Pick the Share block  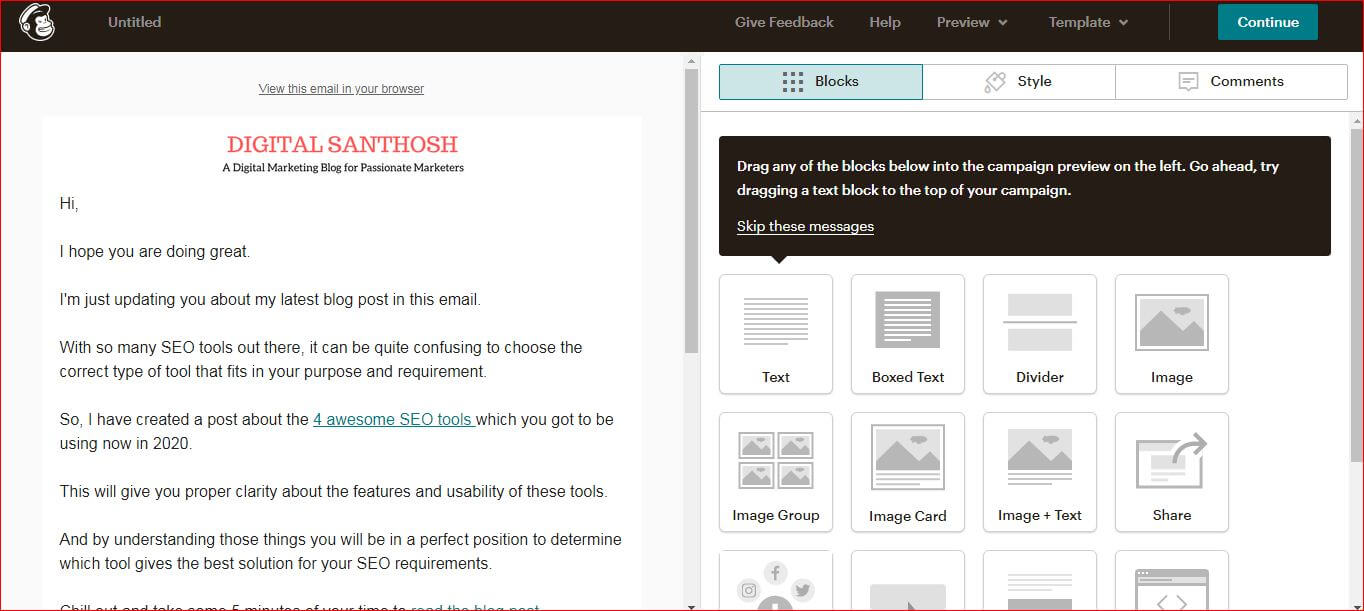1172,472
